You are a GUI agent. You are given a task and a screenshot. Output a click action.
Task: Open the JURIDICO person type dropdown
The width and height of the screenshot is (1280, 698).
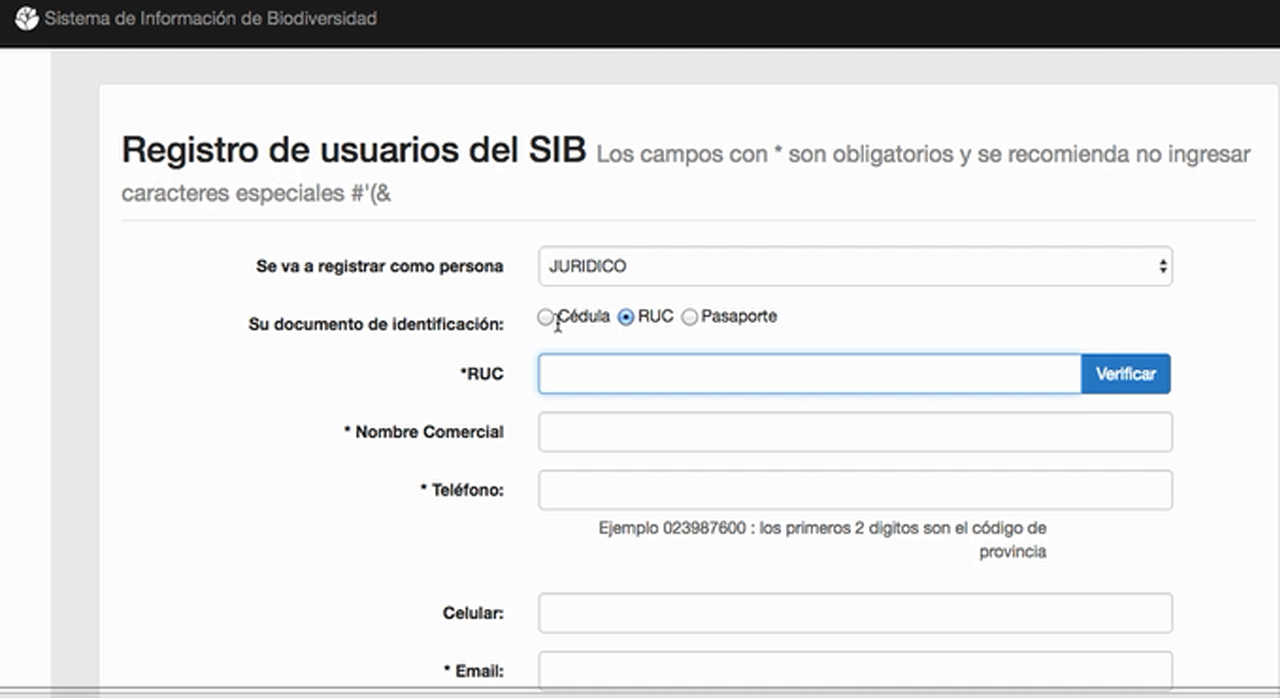pyautogui.click(x=854, y=267)
